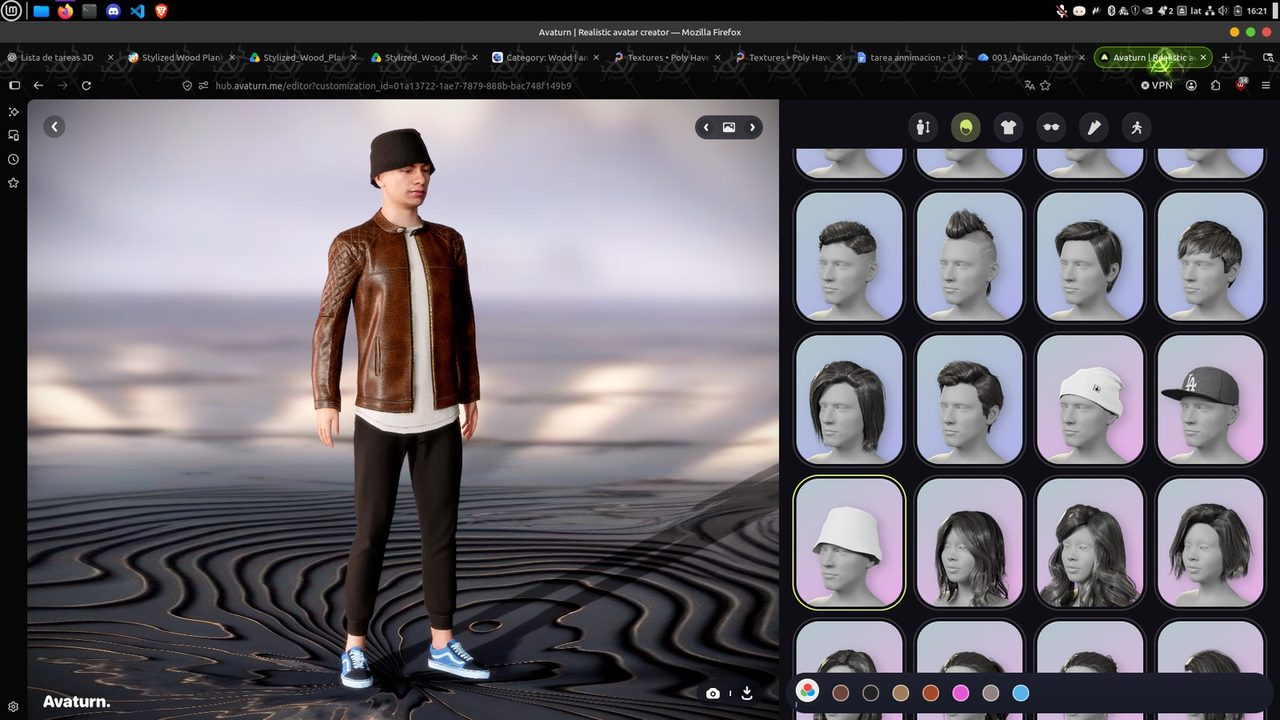Open the face makeup brush category
This screenshot has height=720, width=1280.
[1093, 127]
